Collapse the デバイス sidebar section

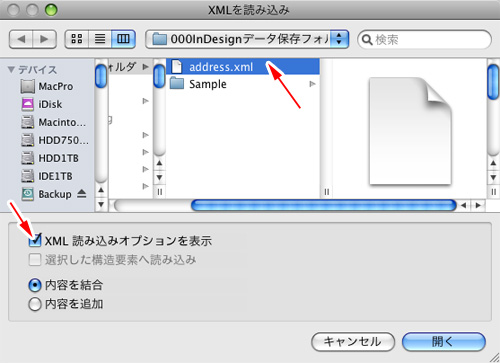11,70
